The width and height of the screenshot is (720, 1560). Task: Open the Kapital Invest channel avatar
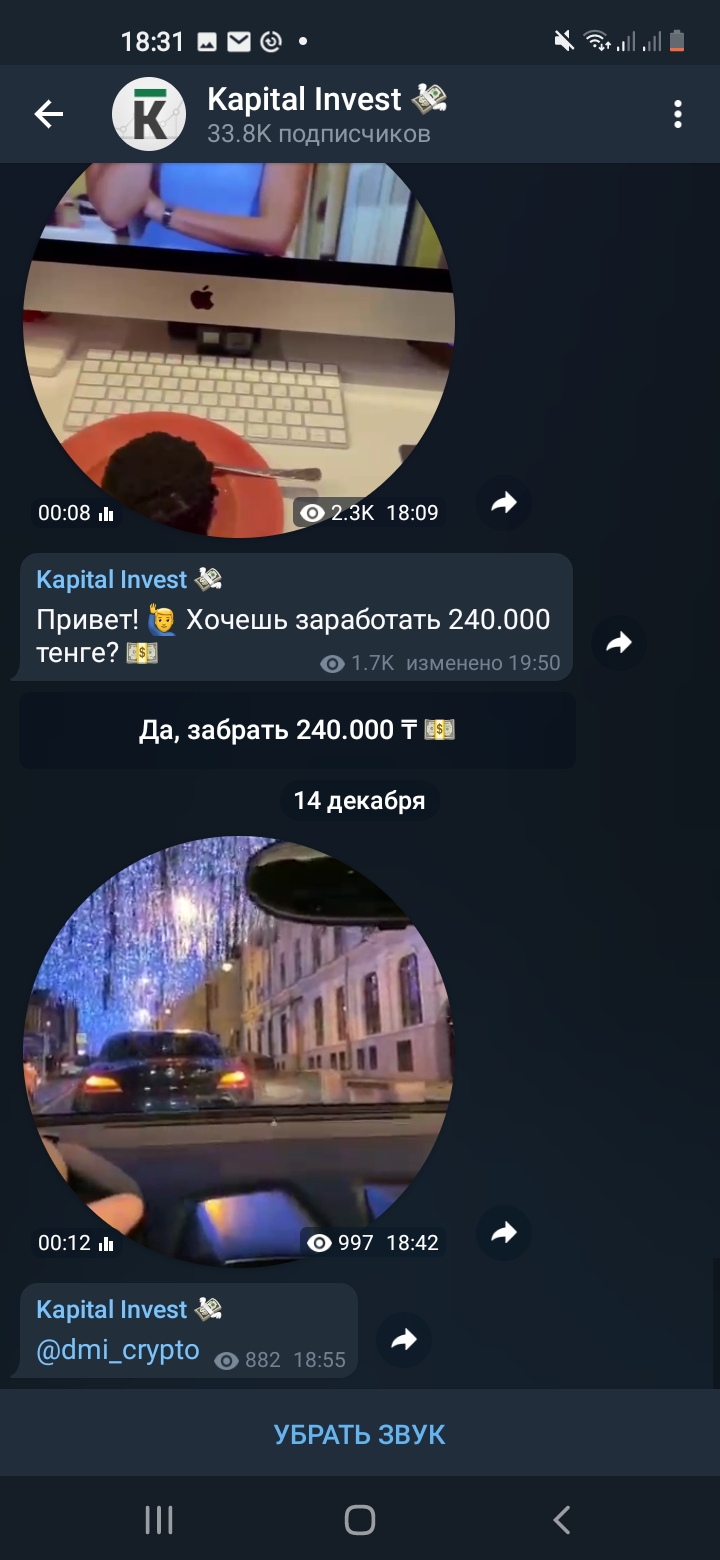(149, 114)
